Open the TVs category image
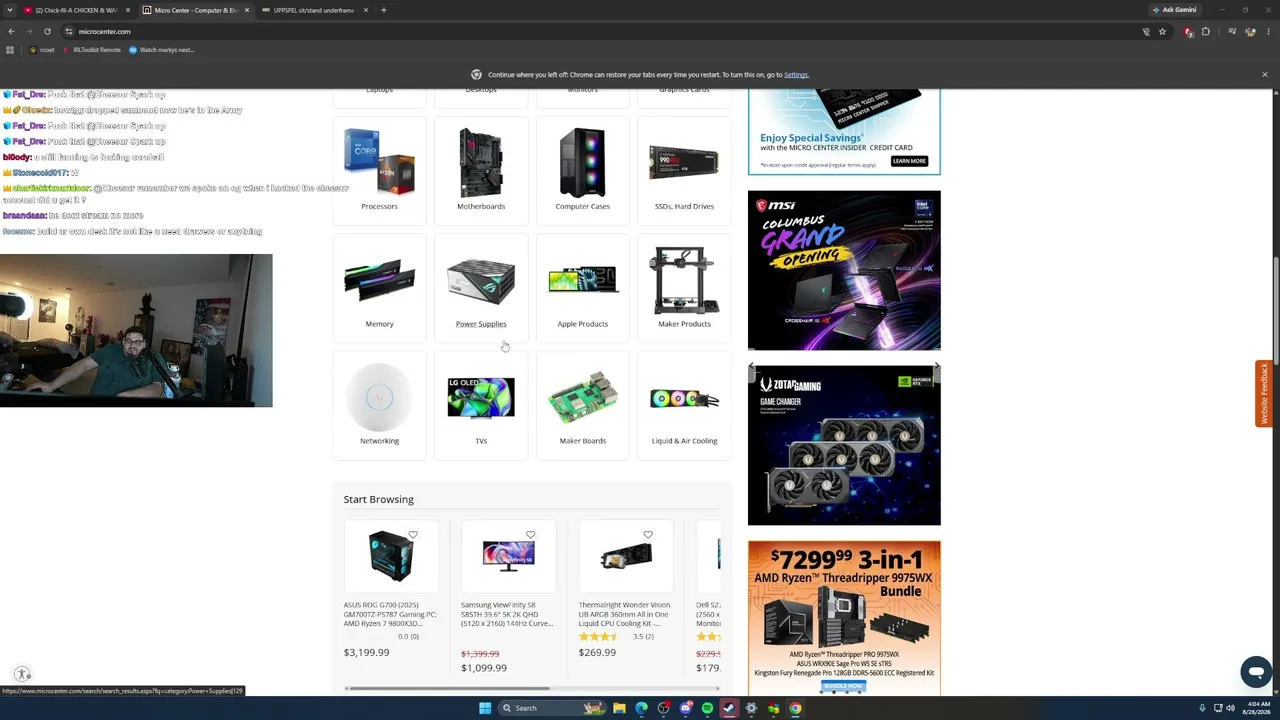 pos(481,397)
